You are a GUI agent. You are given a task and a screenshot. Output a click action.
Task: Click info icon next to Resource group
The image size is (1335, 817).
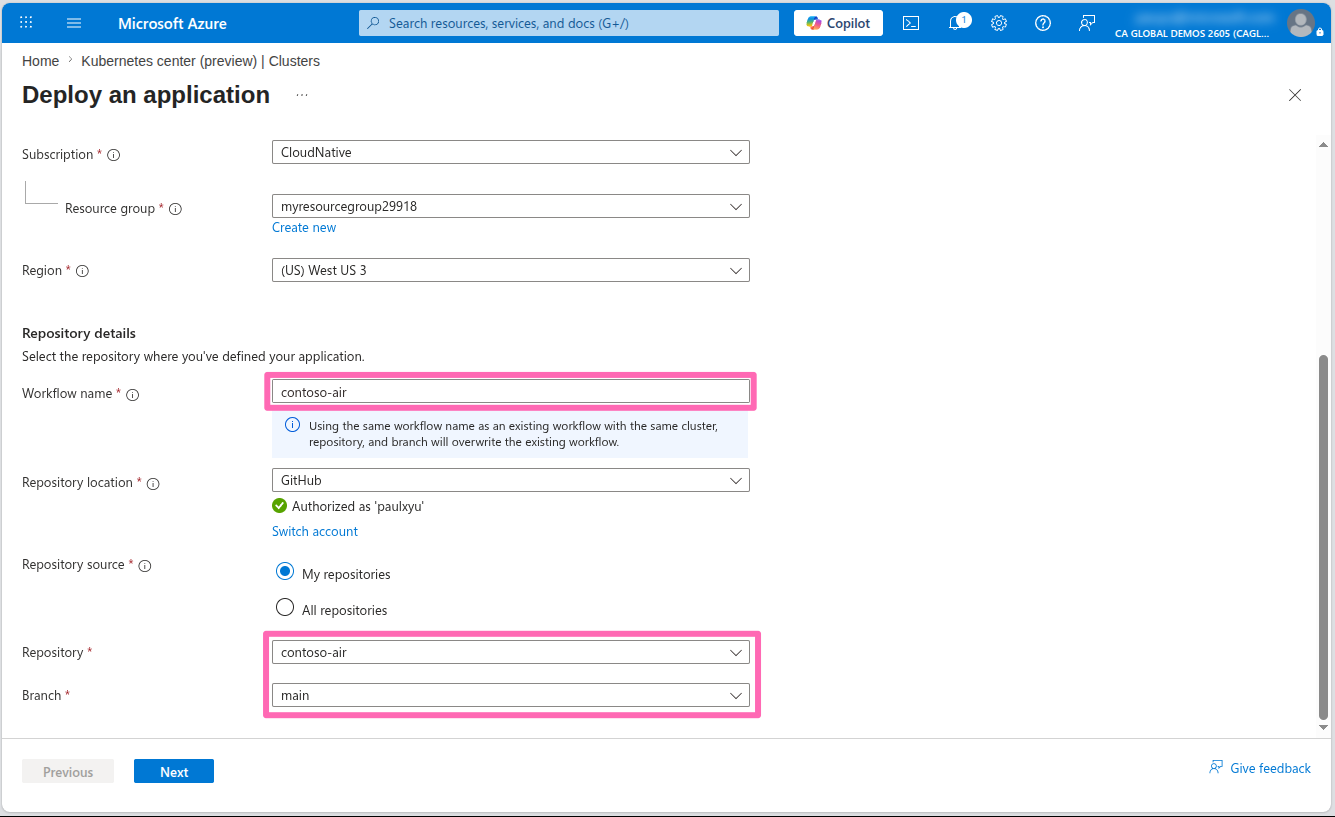[175, 209]
